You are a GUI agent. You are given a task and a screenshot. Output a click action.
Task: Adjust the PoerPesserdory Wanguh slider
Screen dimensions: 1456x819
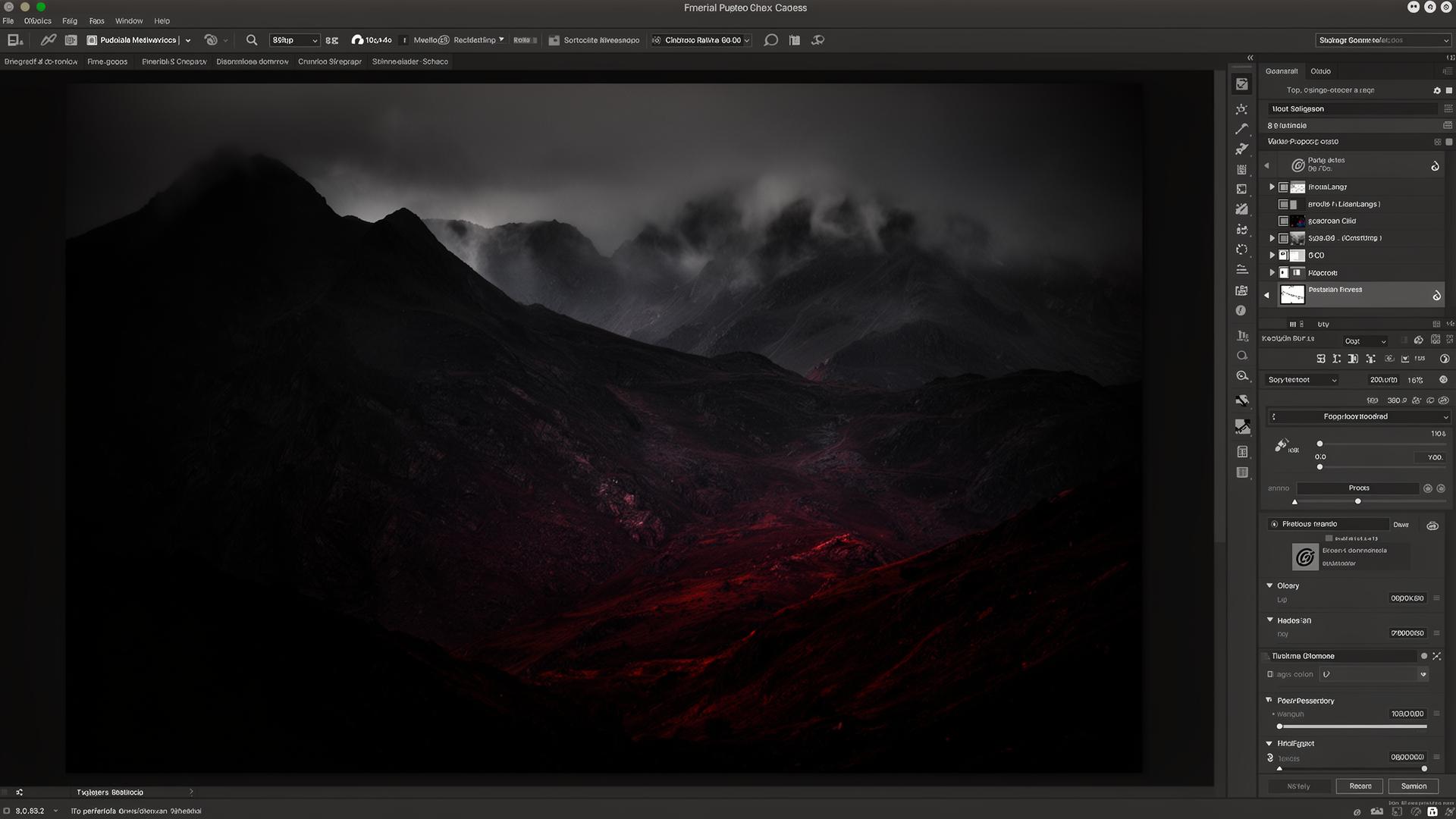coord(1352,726)
